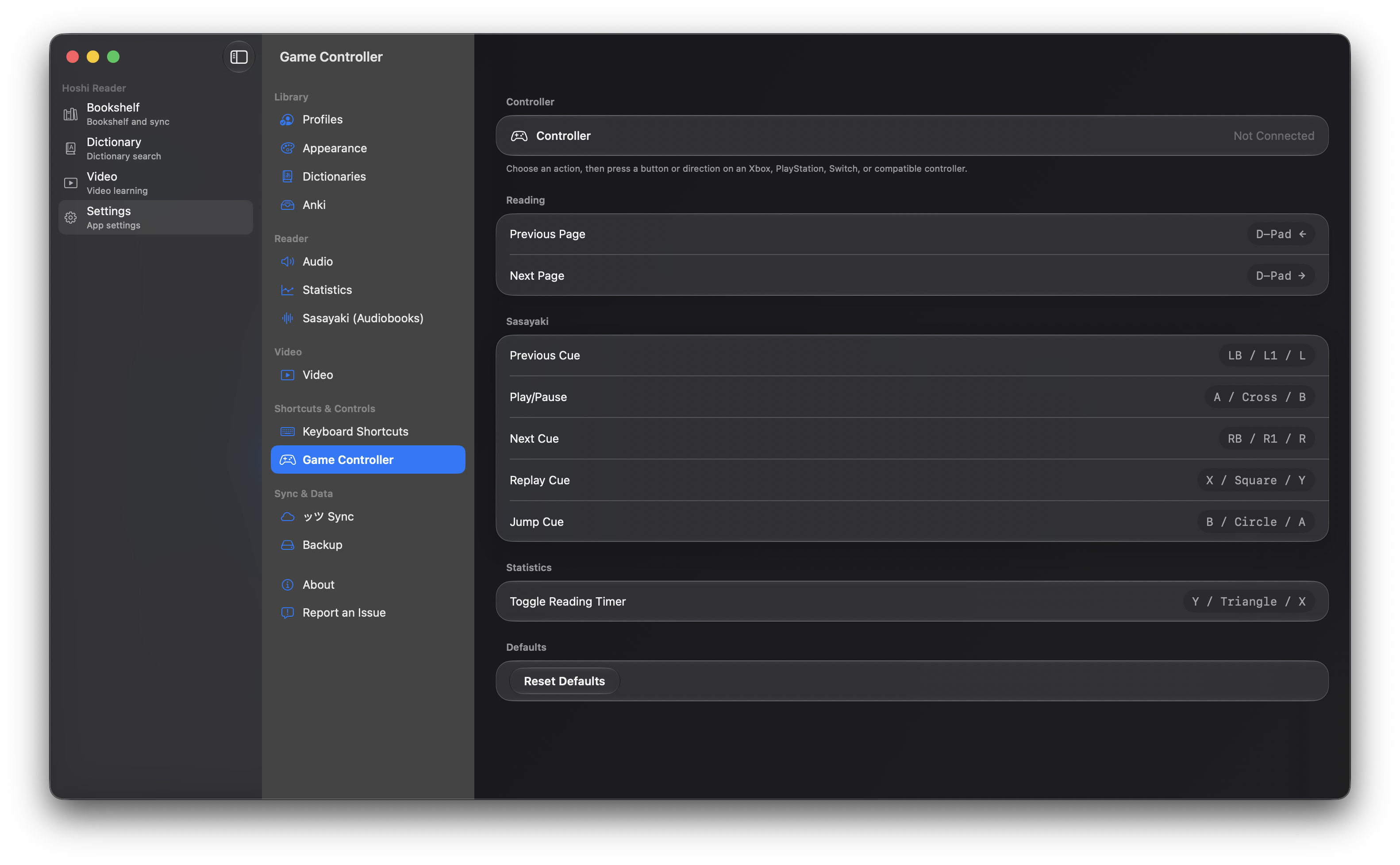This screenshot has width=1400, height=865.
Task: Open the Video item under Video section
Action: (368, 375)
